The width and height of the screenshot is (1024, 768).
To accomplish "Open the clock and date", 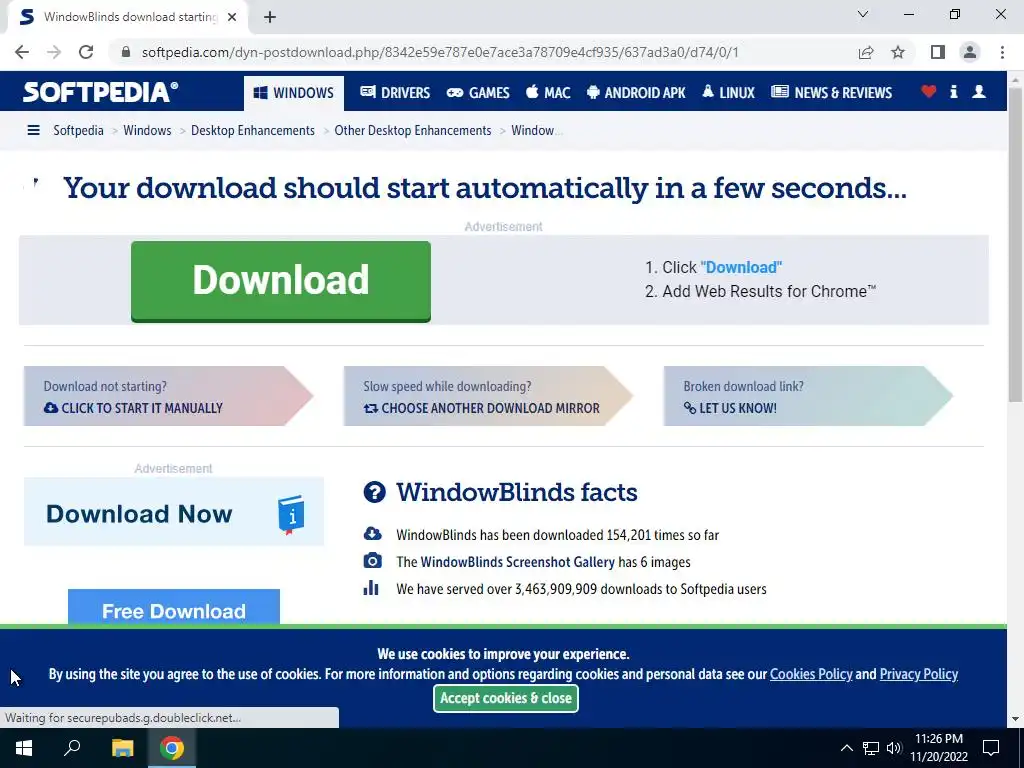I will coord(938,748).
